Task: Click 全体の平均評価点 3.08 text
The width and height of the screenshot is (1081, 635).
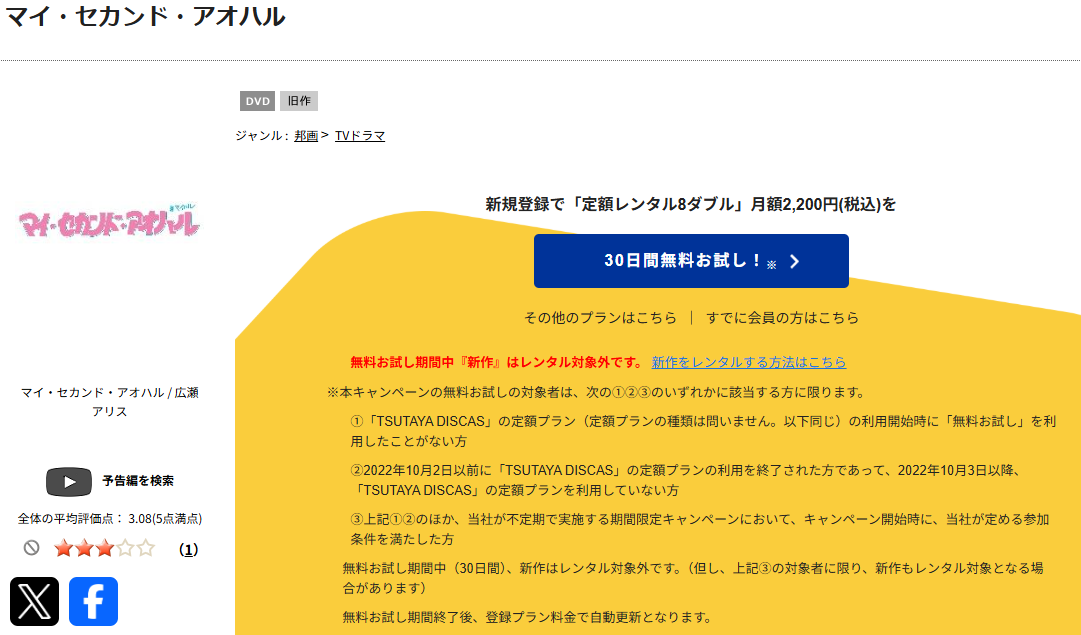Action: [x=110, y=518]
